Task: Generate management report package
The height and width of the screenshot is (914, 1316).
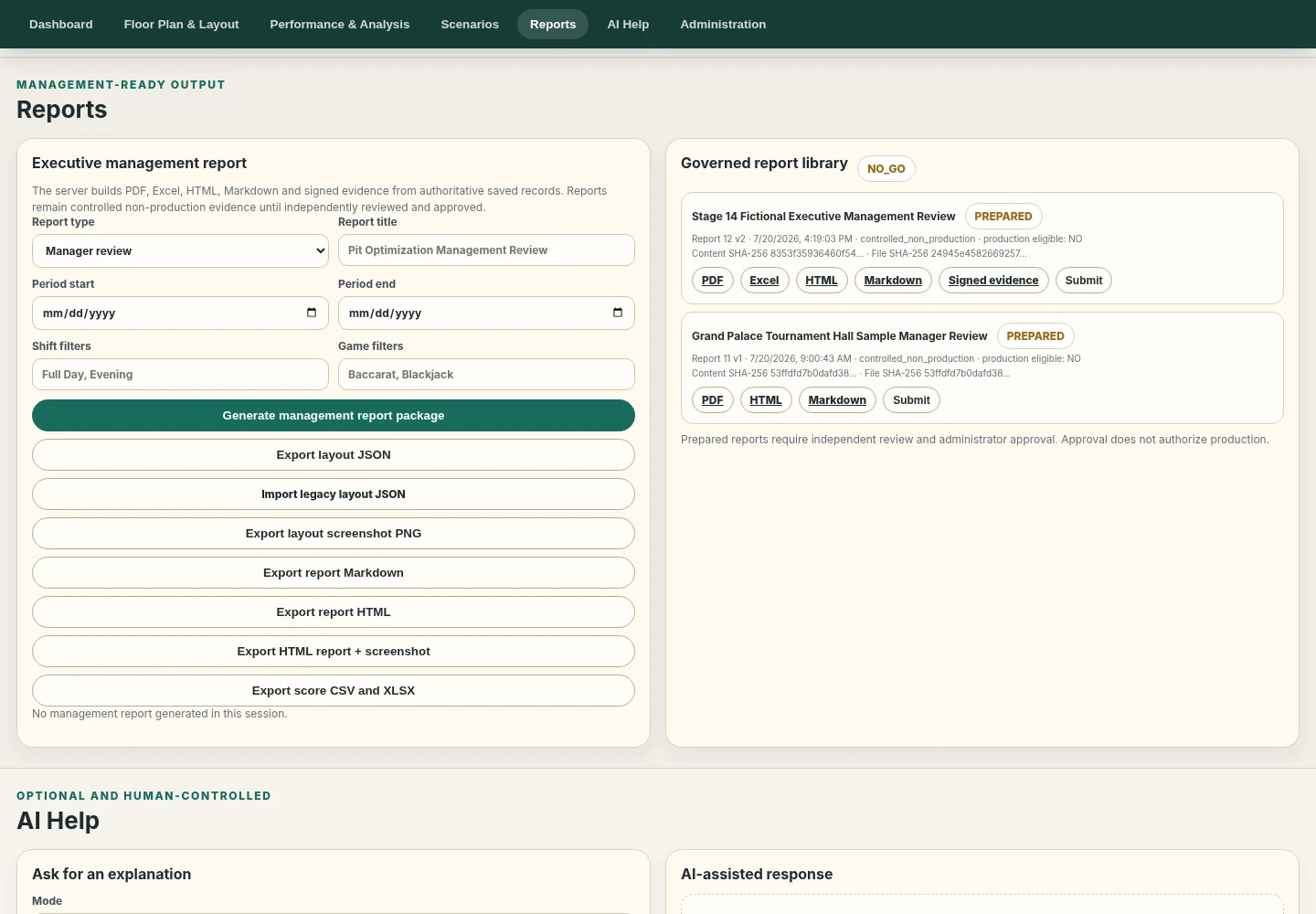Action: pos(334,416)
